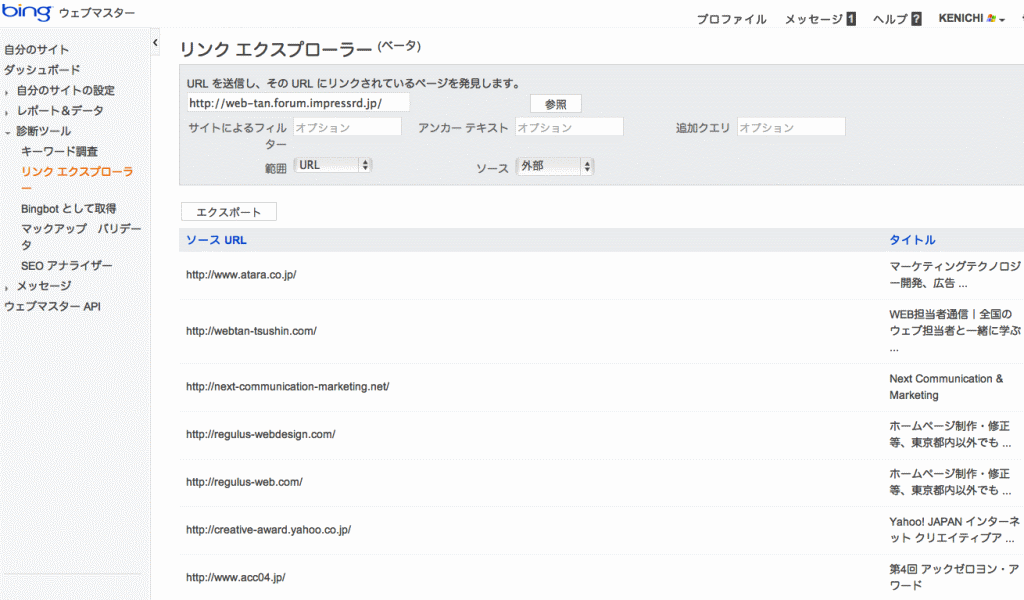Open the KENICHI account menu
Screen dimensions: 1024x600
(x=971, y=19)
